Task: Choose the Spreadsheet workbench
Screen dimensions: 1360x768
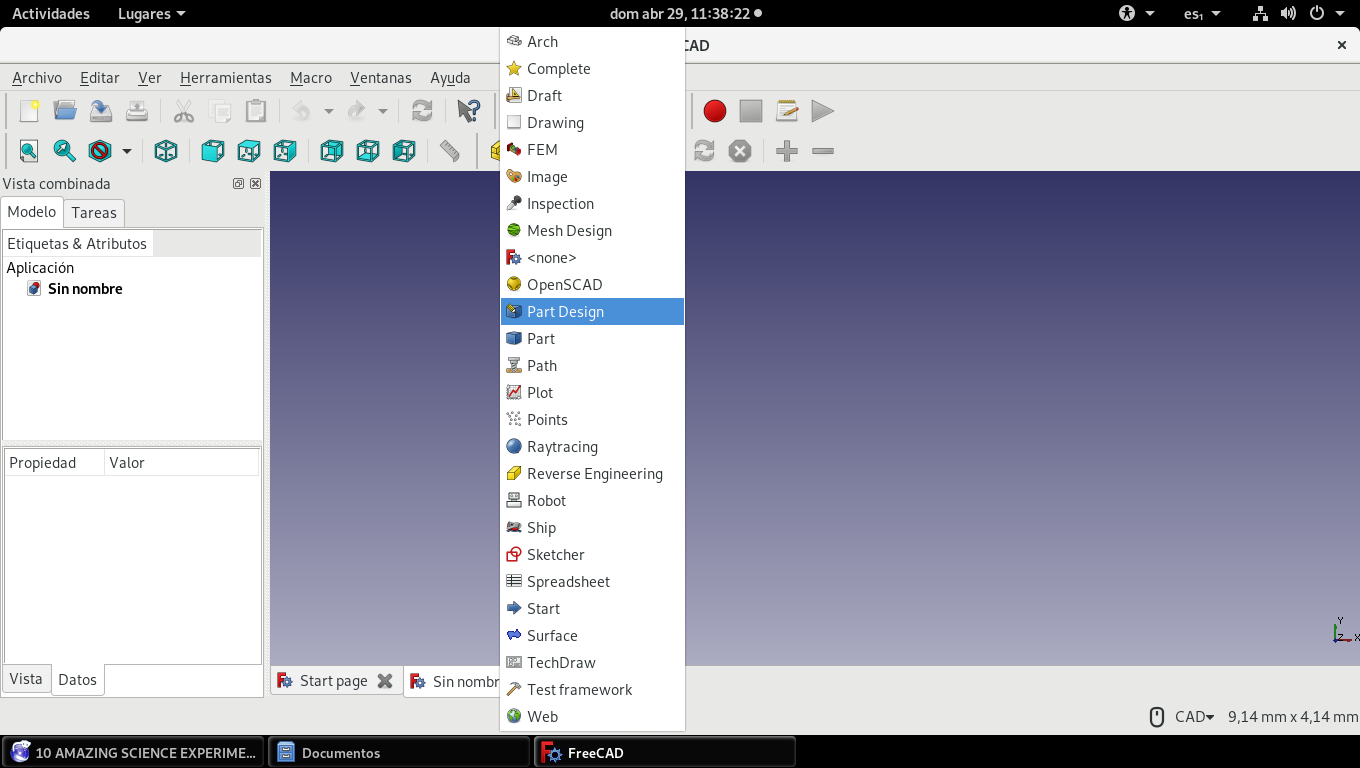Action: pos(592,581)
